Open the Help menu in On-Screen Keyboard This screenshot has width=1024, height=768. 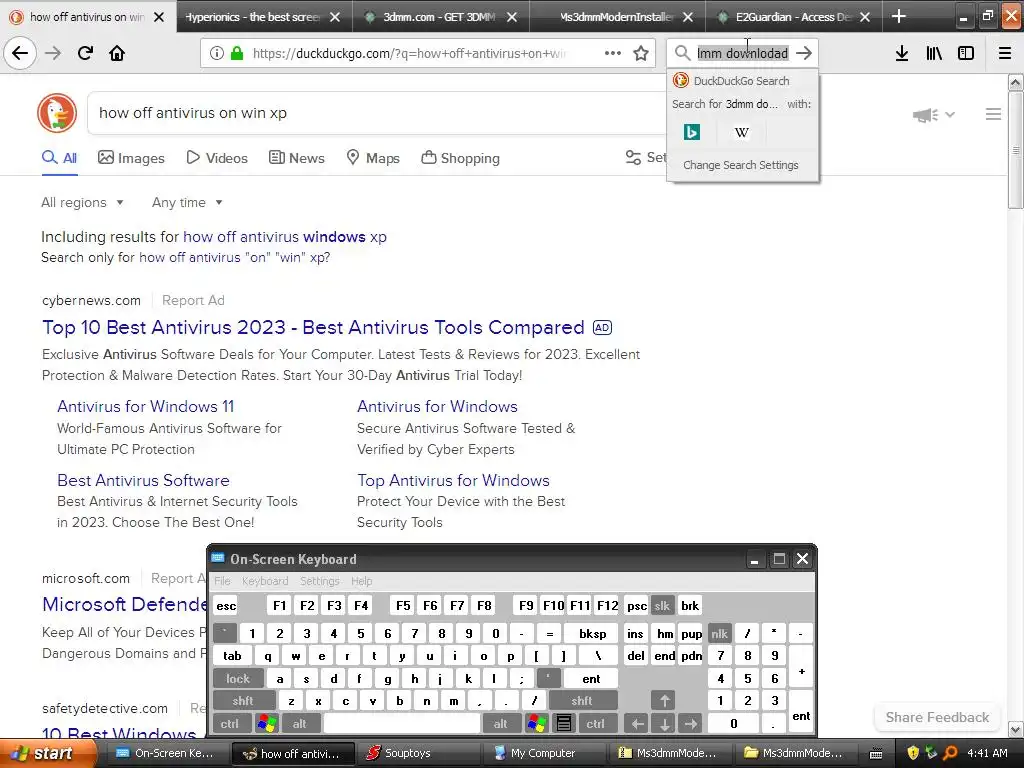[x=361, y=581]
